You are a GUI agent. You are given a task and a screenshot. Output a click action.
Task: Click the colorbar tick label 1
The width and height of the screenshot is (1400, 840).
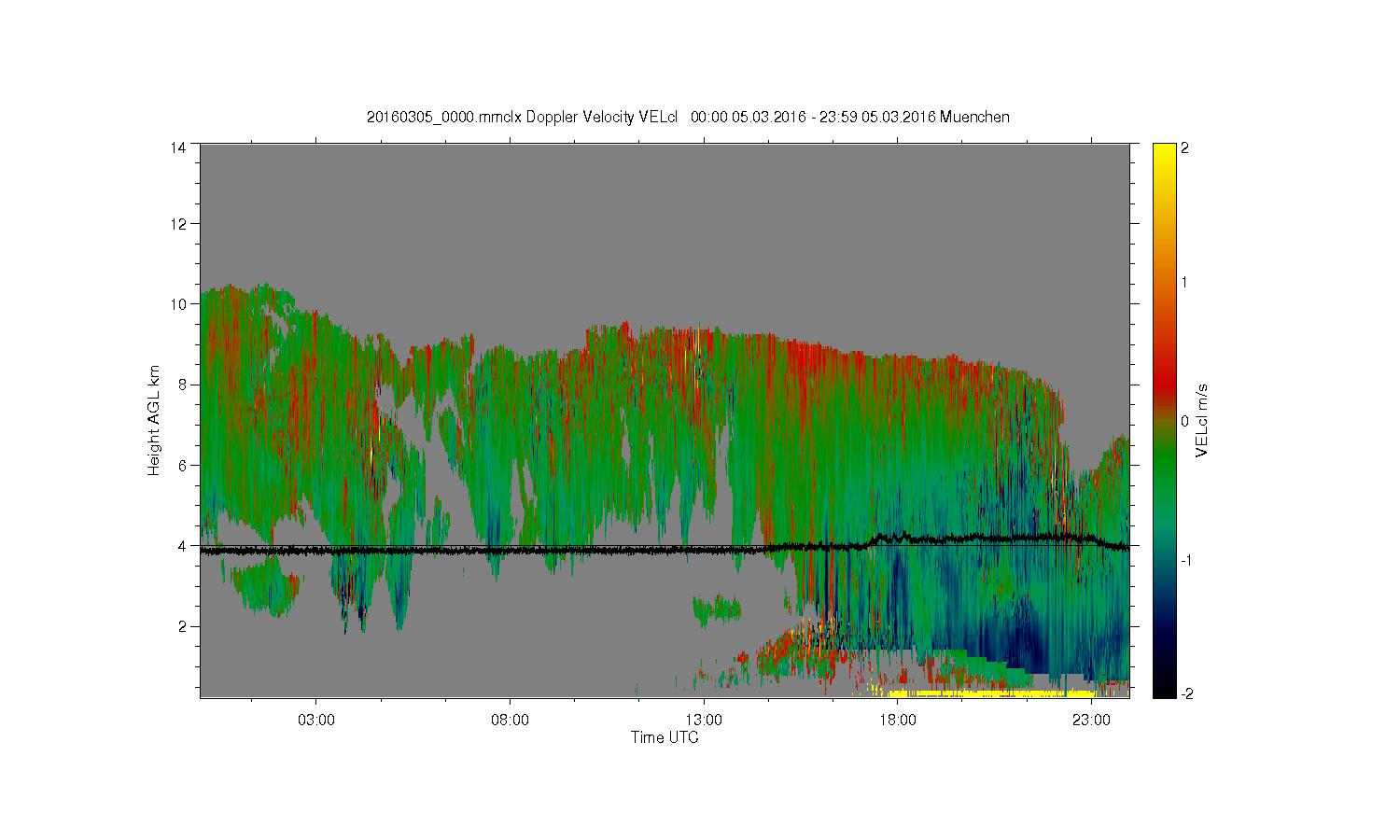[1185, 283]
